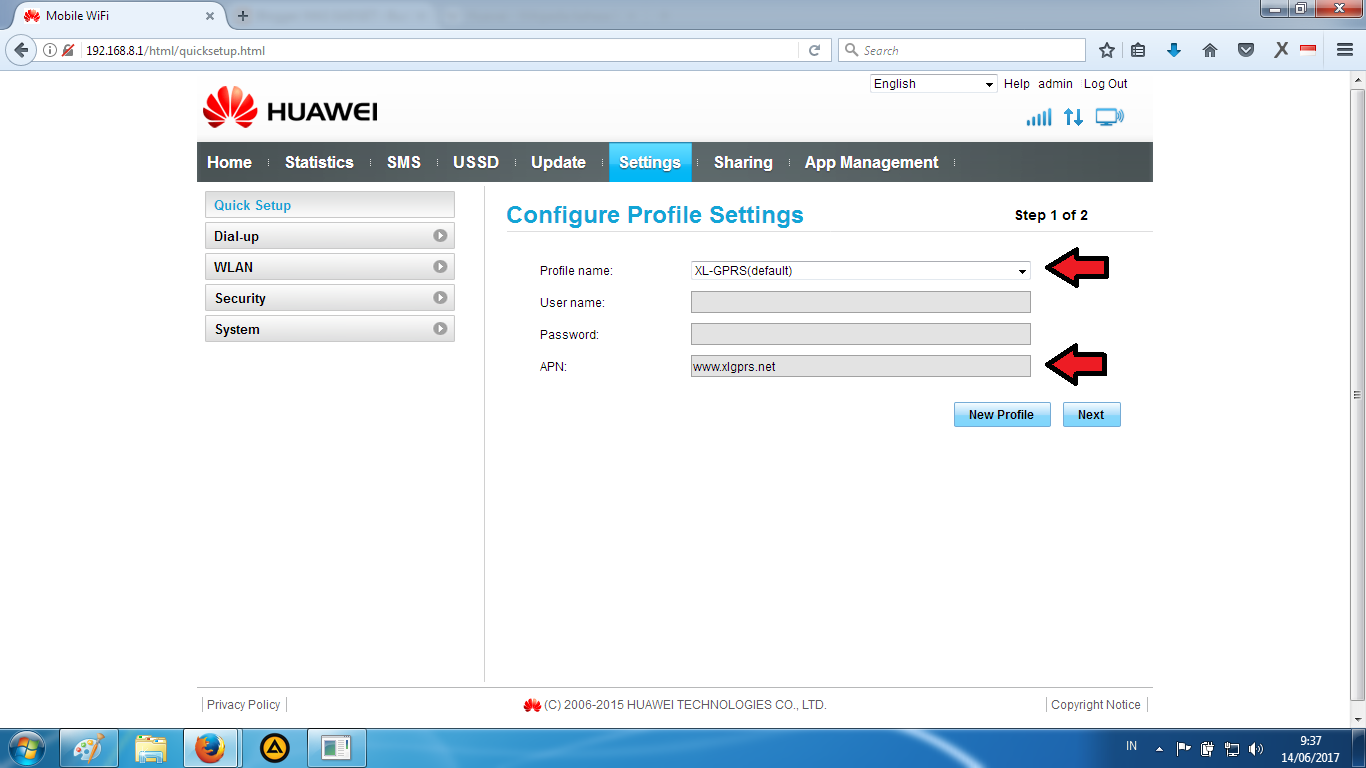Open the Privacy Policy link

click(244, 705)
